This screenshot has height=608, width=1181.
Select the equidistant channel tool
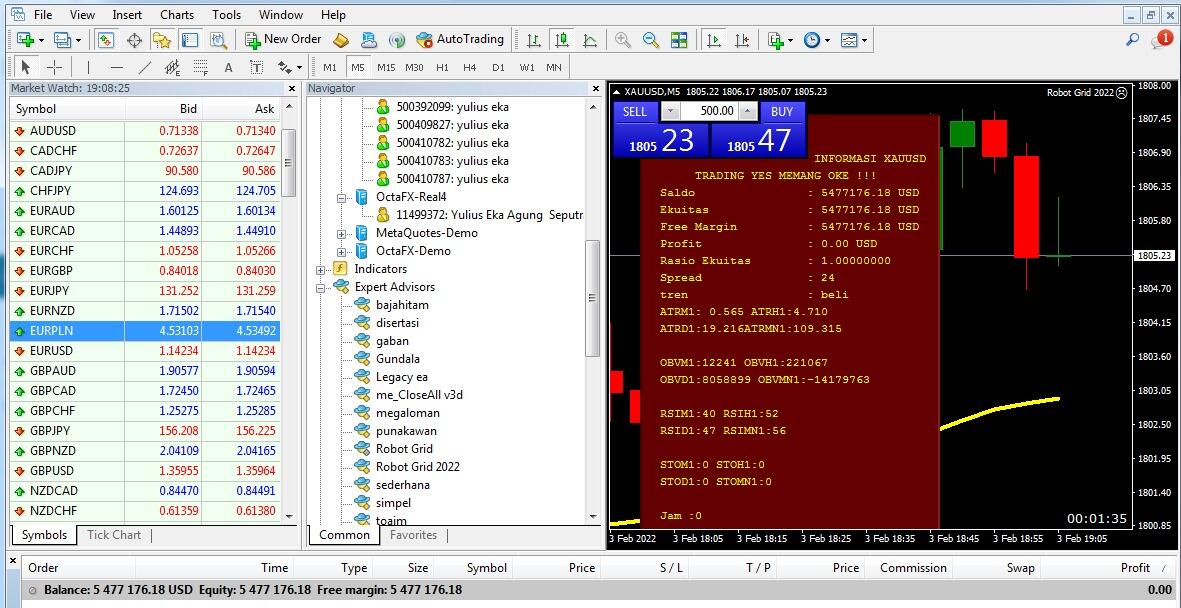click(172, 67)
